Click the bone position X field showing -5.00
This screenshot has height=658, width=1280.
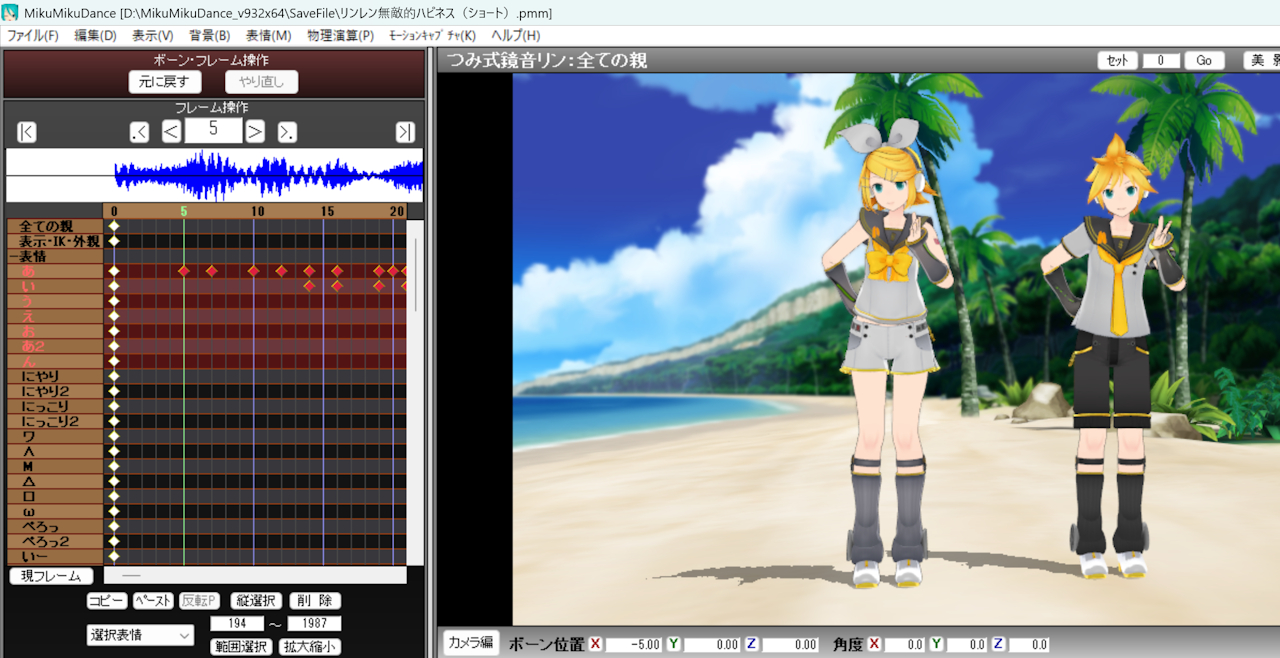coord(635,645)
